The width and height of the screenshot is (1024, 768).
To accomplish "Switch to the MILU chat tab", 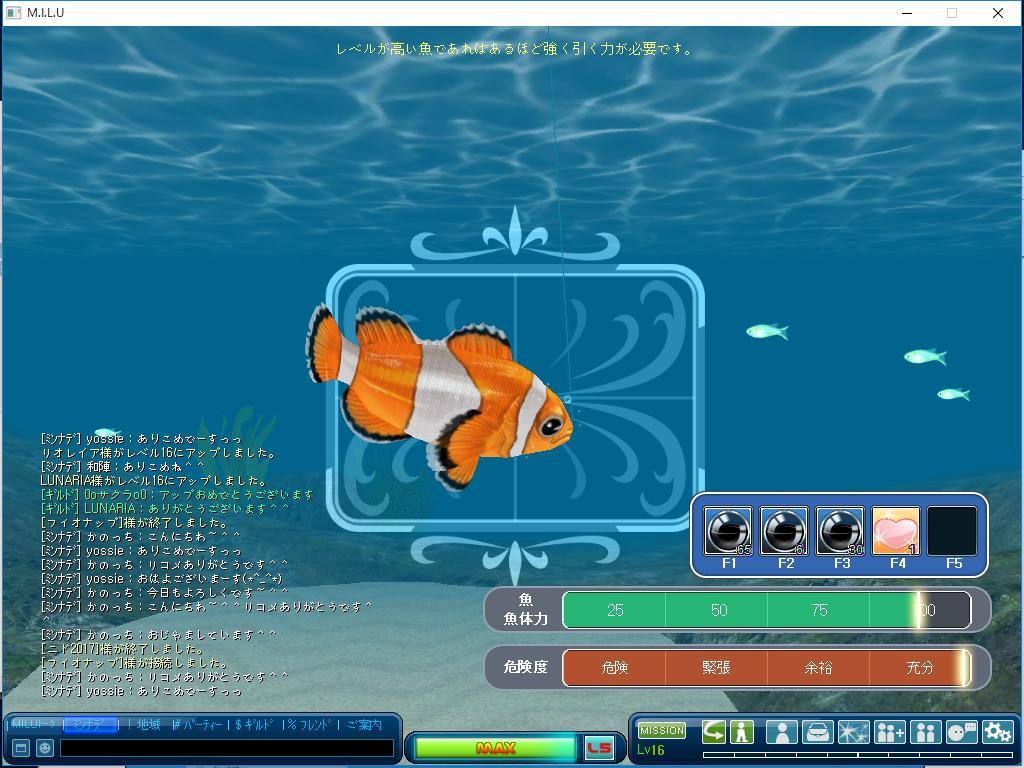I will coord(34,724).
